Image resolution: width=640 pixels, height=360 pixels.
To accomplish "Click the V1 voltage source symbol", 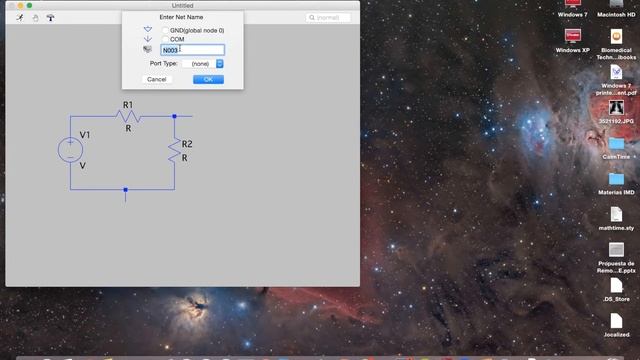I will 70,150.
